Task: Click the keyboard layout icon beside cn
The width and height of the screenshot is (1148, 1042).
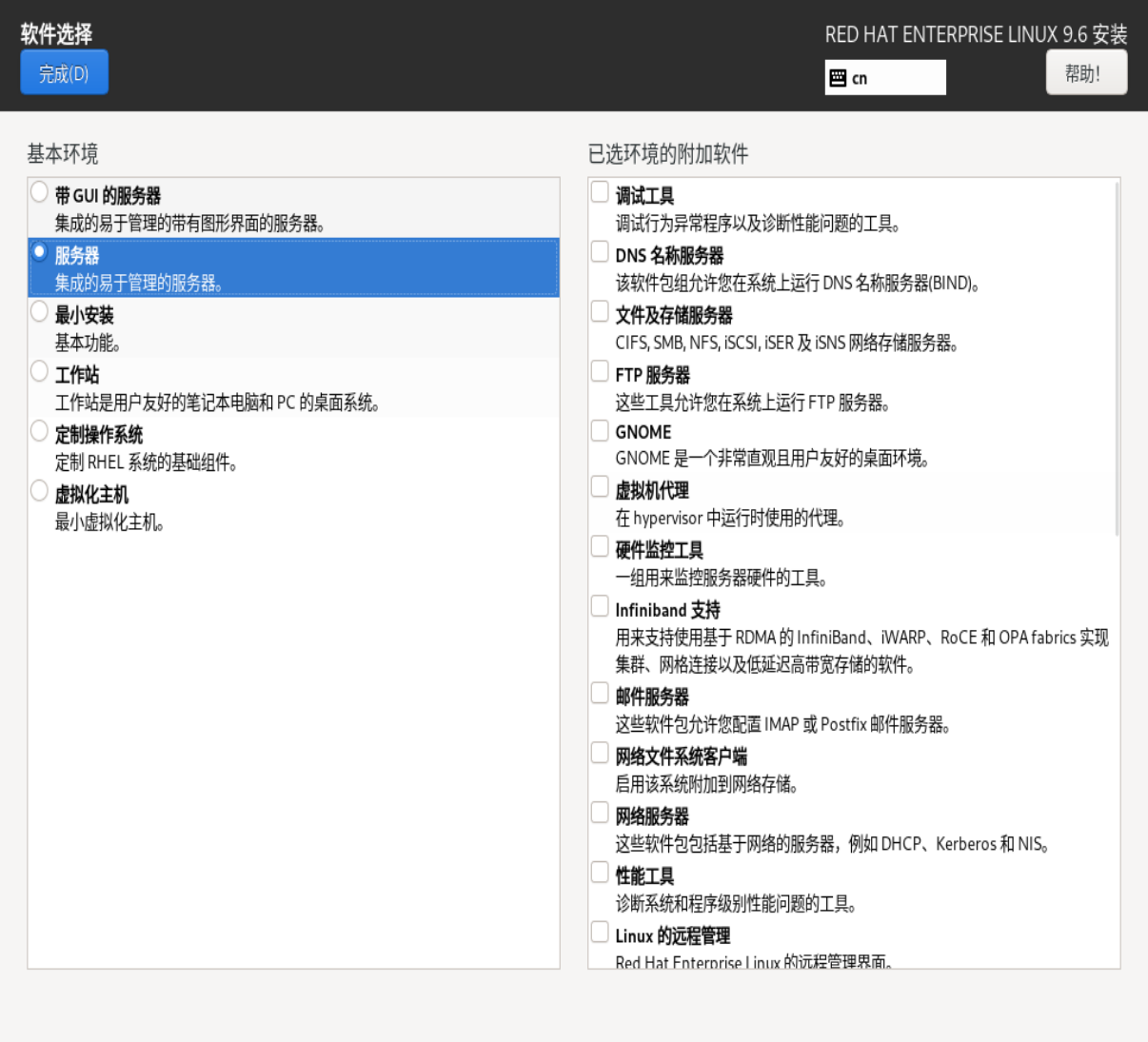Action: 838,78
